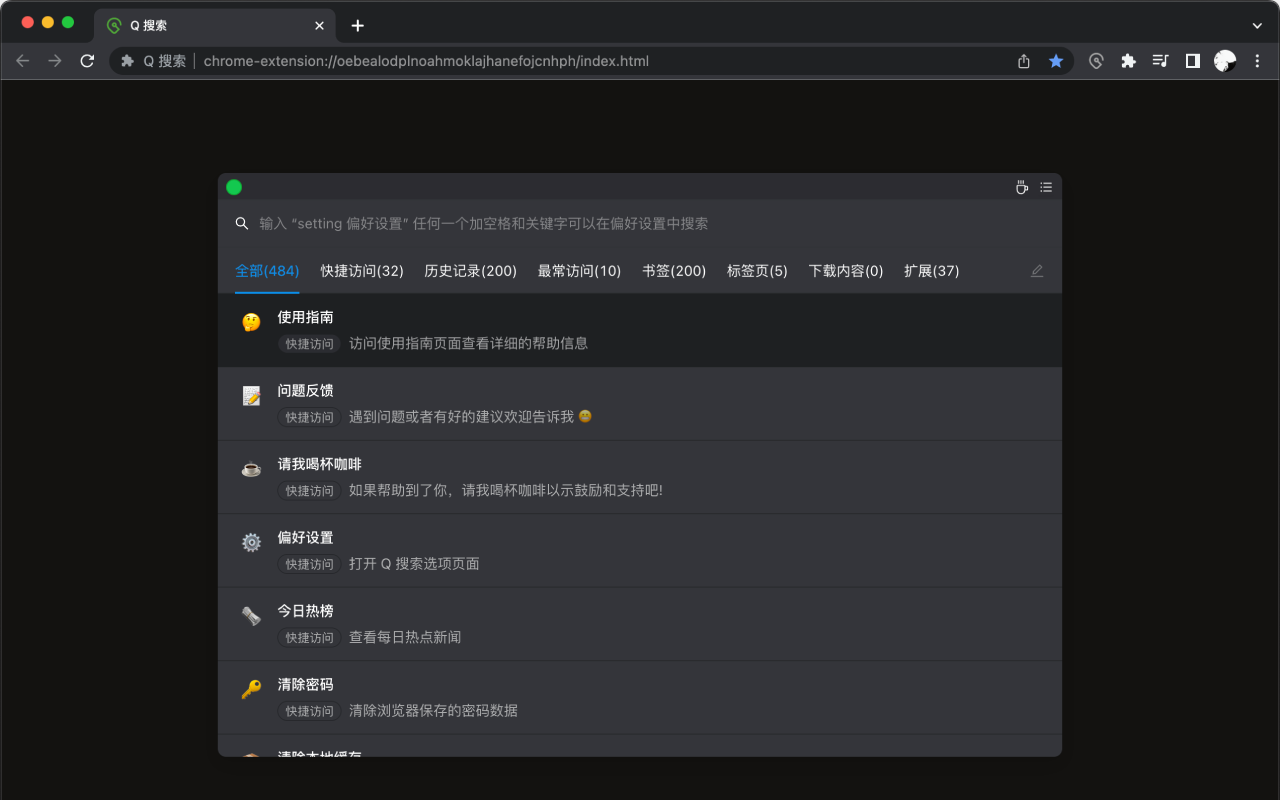Click the blue bookmark star

point(1056,61)
